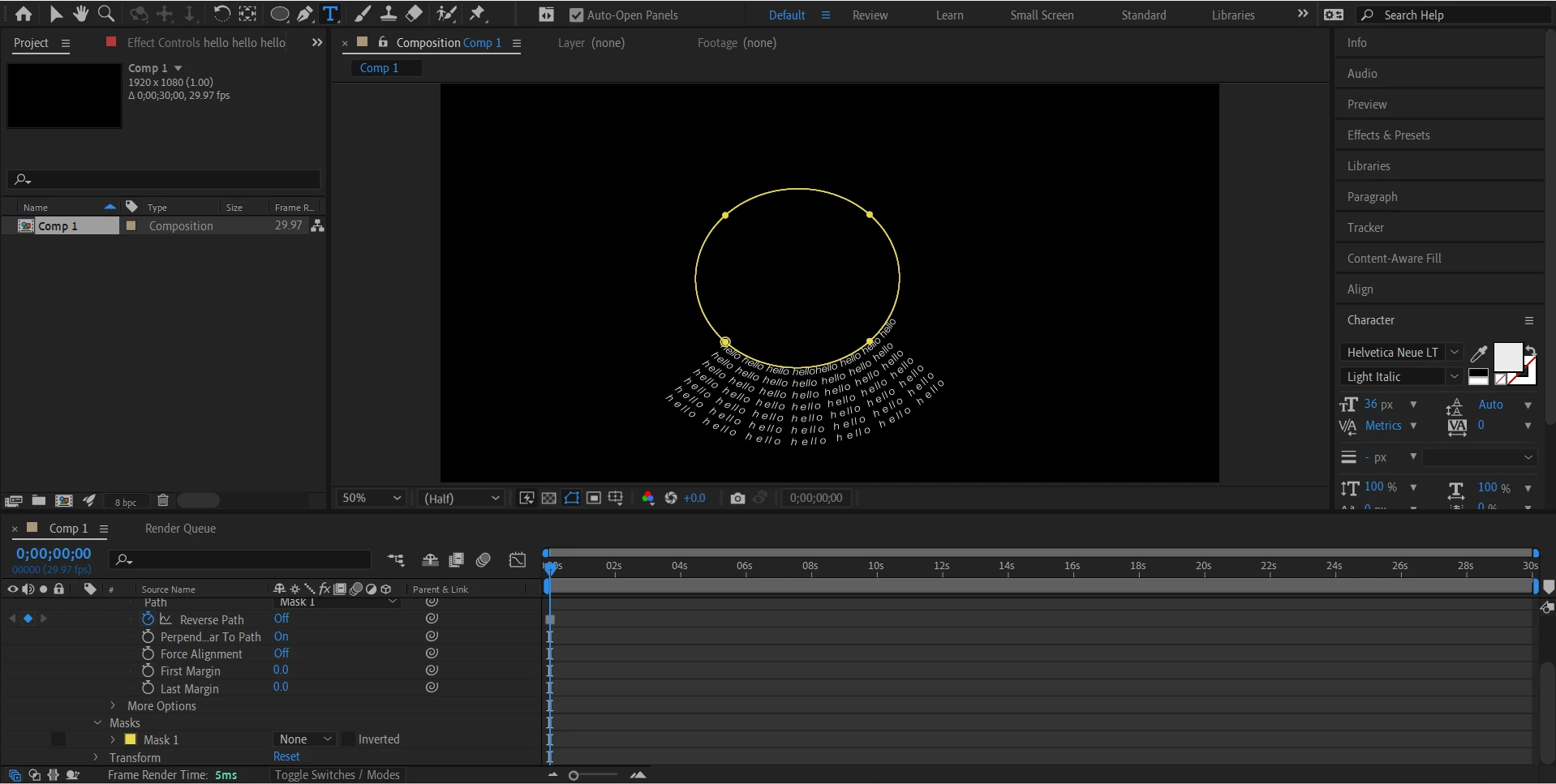The height and width of the screenshot is (784, 1556).
Task: Select the Type tool in toolbar
Action: click(x=330, y=14)
